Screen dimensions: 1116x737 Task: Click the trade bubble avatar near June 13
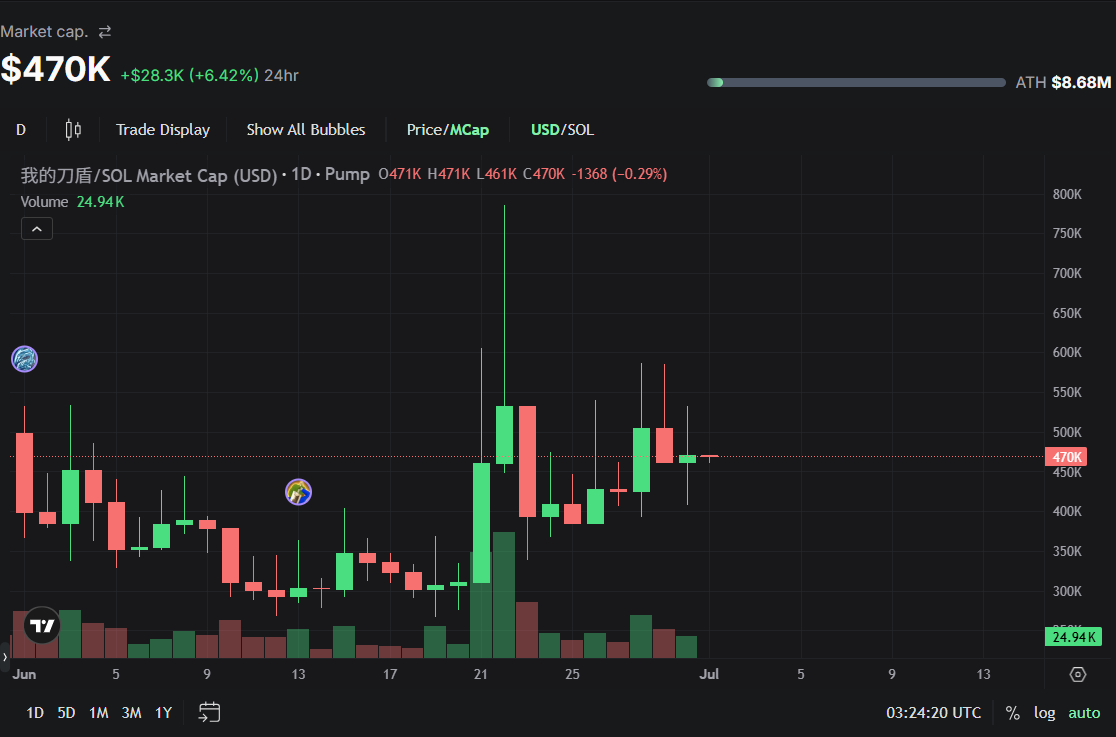pyautogui.click(x=298, y=492)
